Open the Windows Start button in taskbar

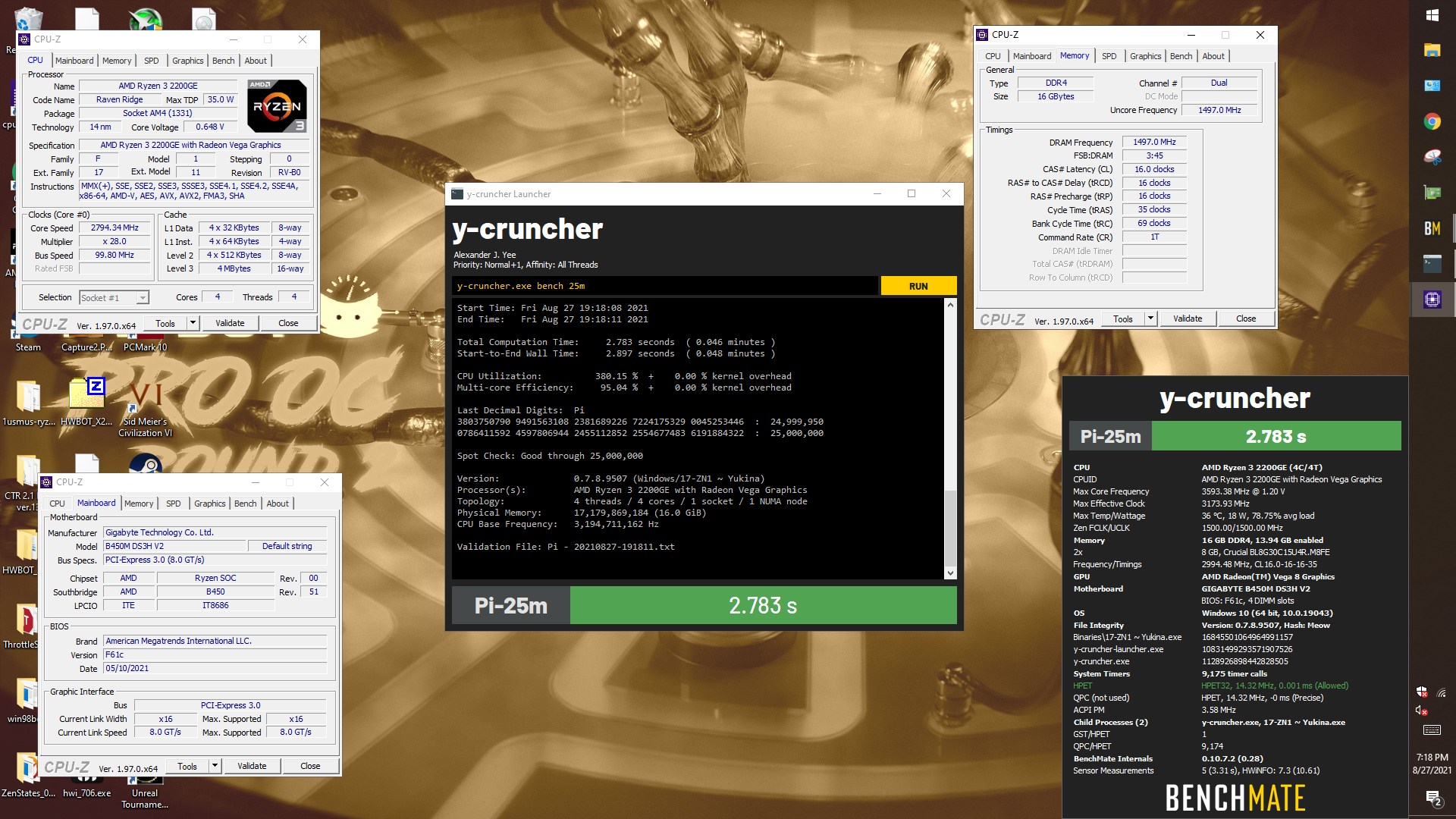coord(1432,15)
